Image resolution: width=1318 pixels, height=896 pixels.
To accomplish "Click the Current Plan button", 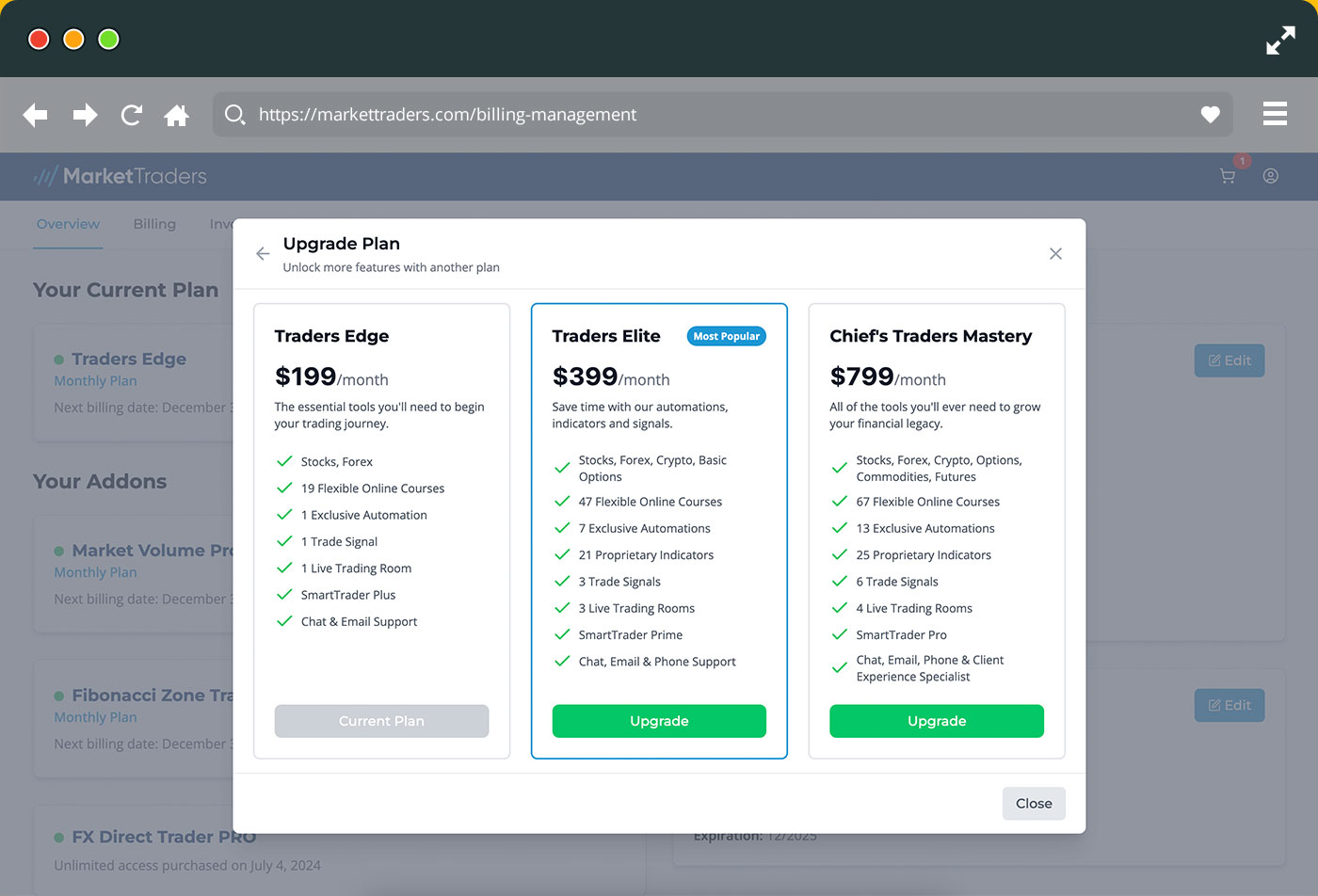I will (x=381, y=721).
